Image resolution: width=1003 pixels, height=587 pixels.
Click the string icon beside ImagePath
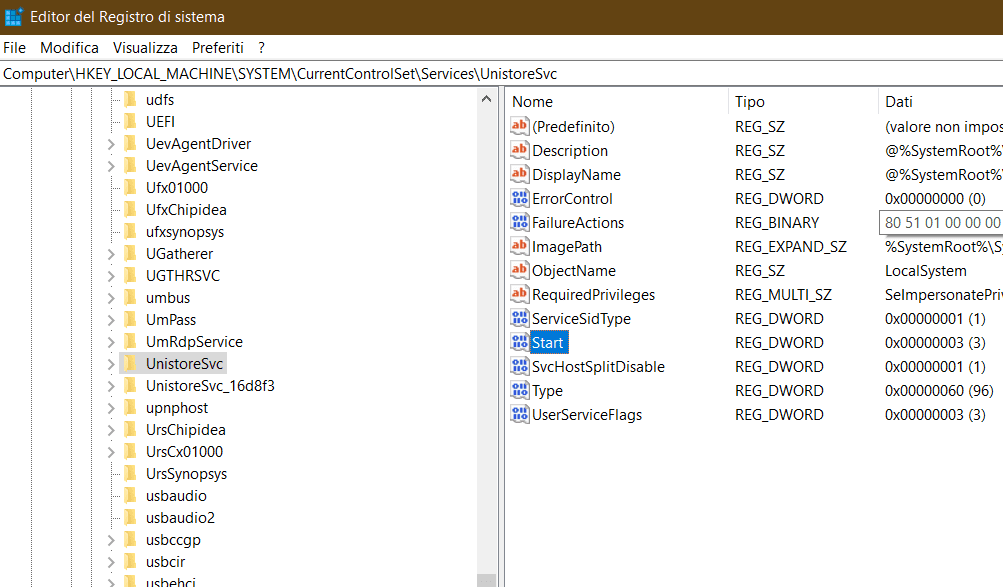tap(519, 246)
